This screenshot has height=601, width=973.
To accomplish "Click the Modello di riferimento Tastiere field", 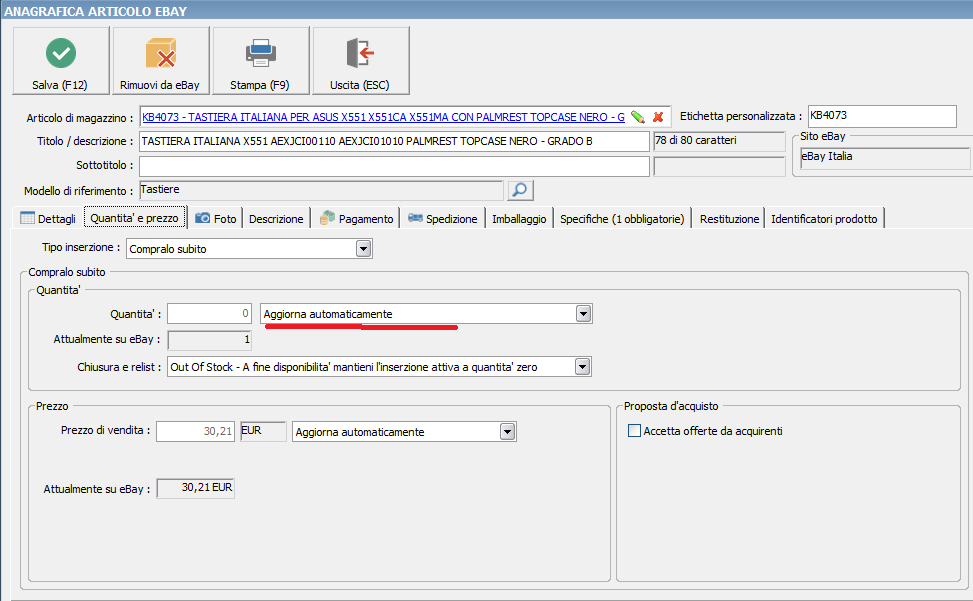I will coord(321,190).
